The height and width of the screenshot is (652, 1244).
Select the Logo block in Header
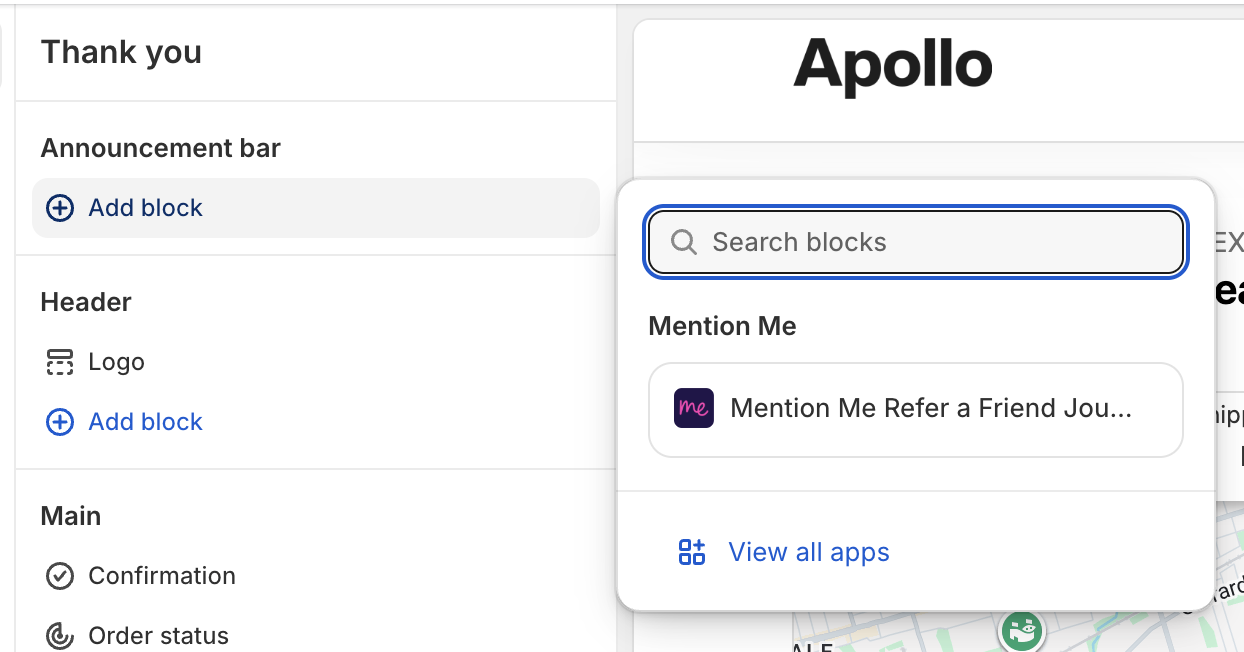[x=116, y=362]
